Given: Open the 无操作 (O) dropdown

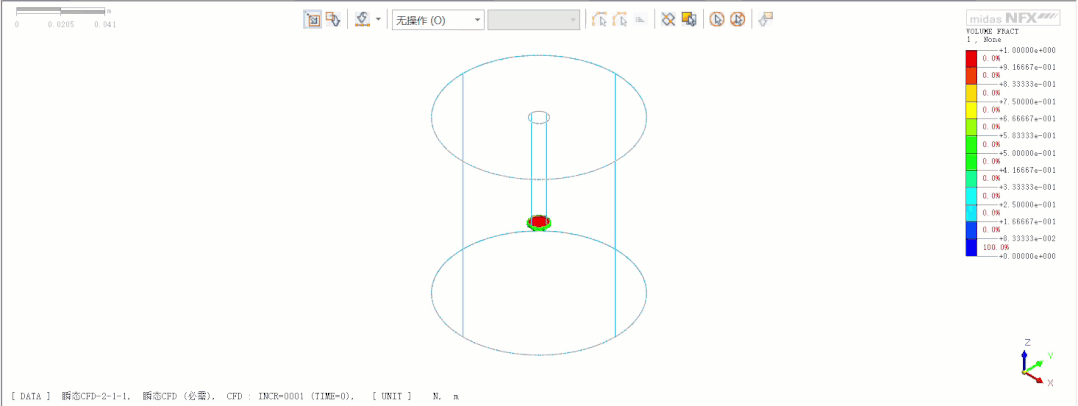Looking at the screenshot, I should 437,20.
